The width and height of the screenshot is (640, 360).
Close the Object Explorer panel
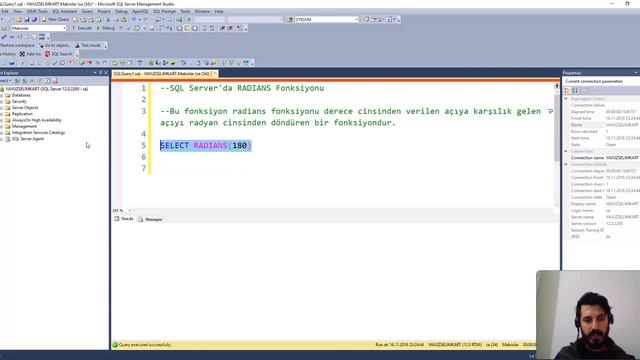tap(106, 73)
